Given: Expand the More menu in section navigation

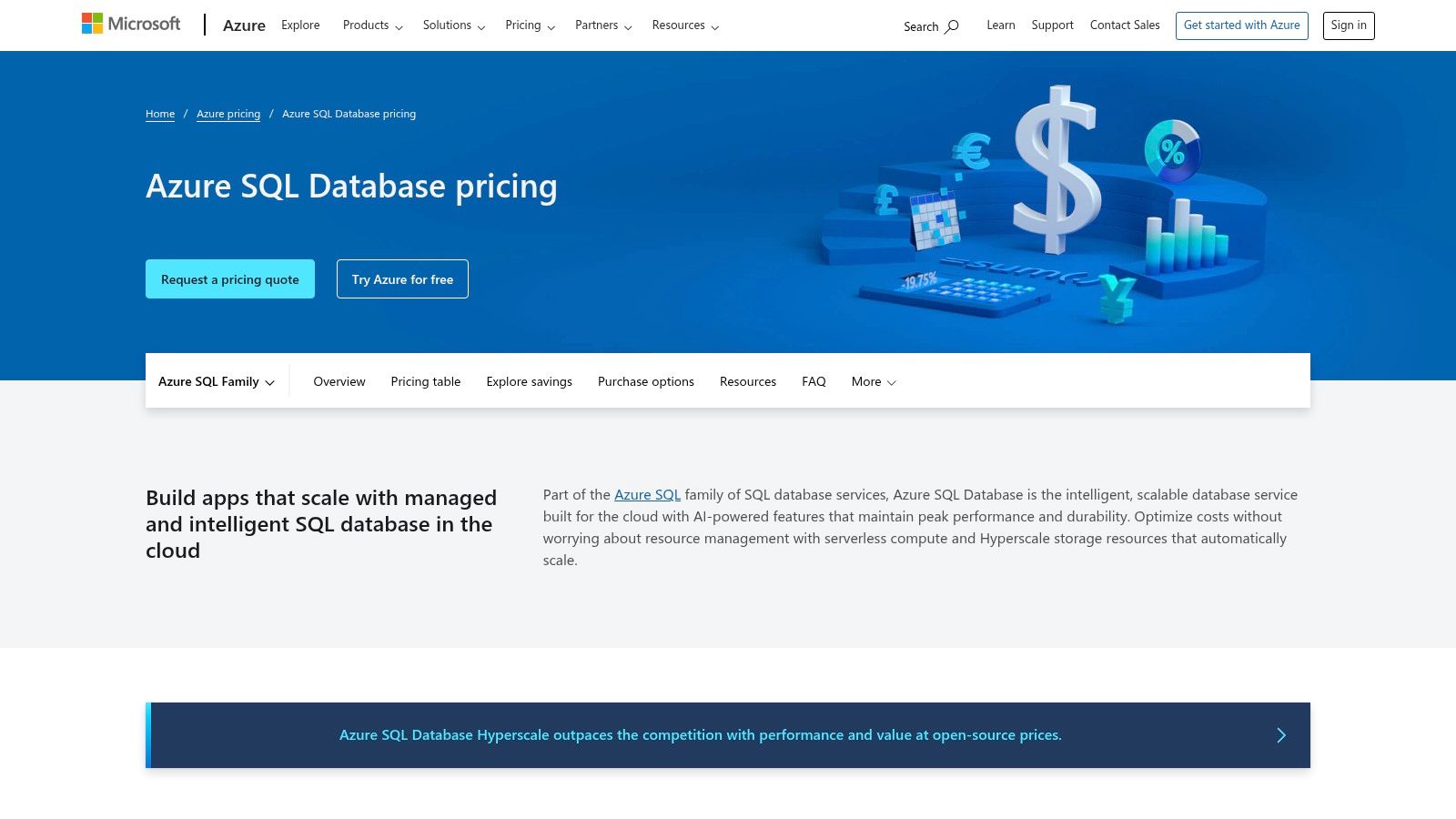Looking at the screenshot, I should [x=874, y=381].
